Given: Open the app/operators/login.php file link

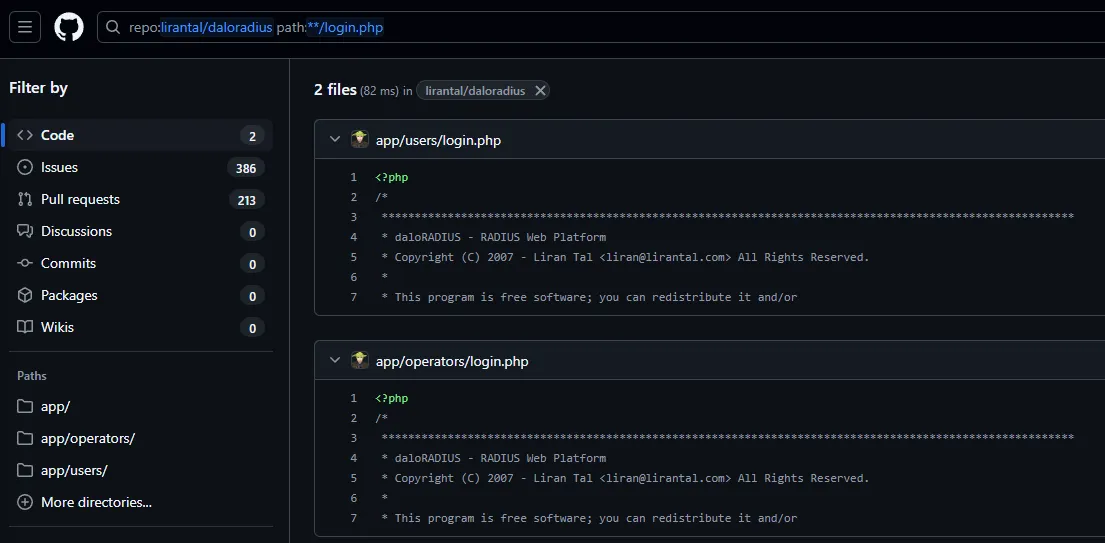Looking at the screenshot, I should click(x=452, y=361).
